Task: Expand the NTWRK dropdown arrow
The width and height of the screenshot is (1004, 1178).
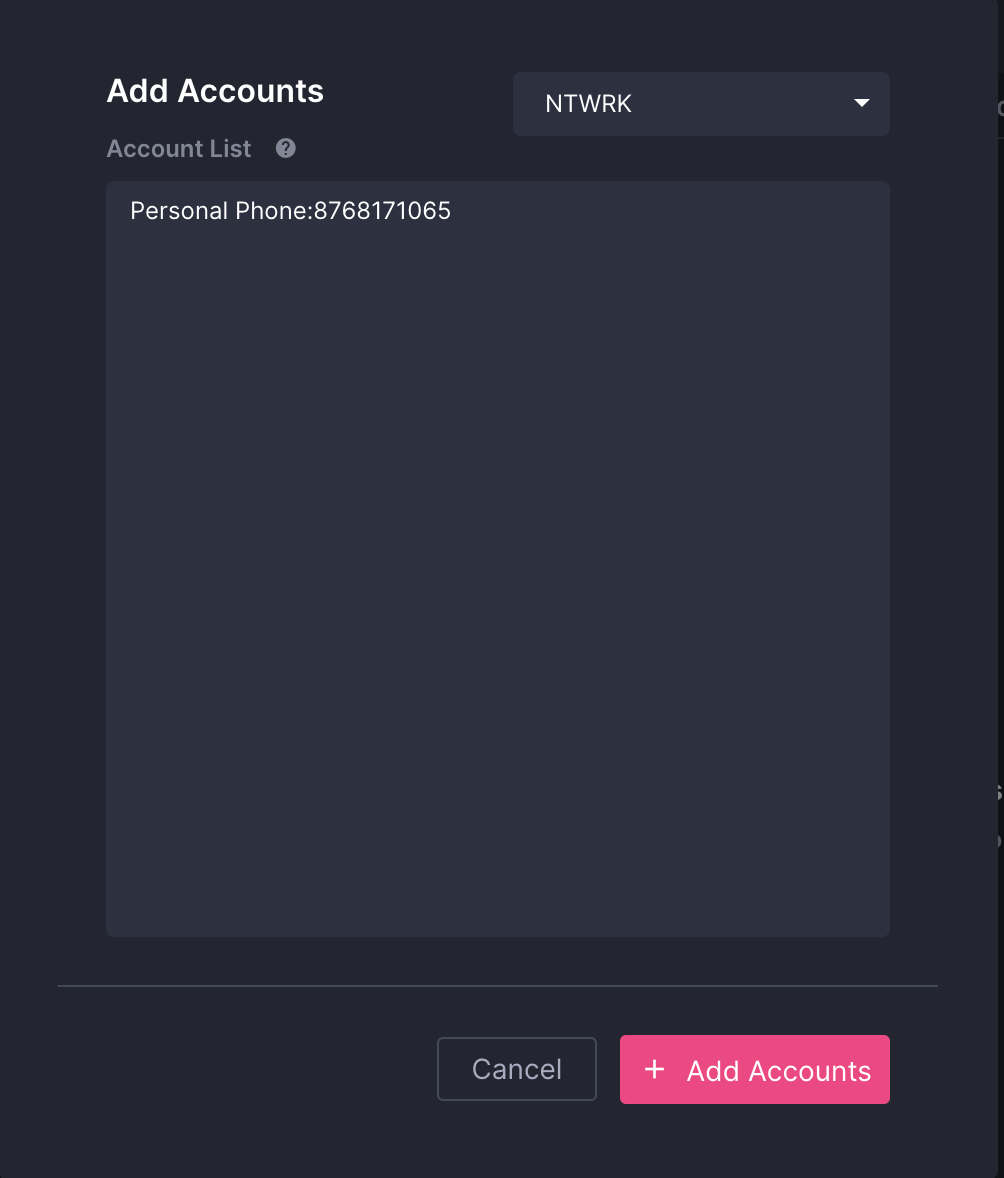Action: (x=861, y=103)
